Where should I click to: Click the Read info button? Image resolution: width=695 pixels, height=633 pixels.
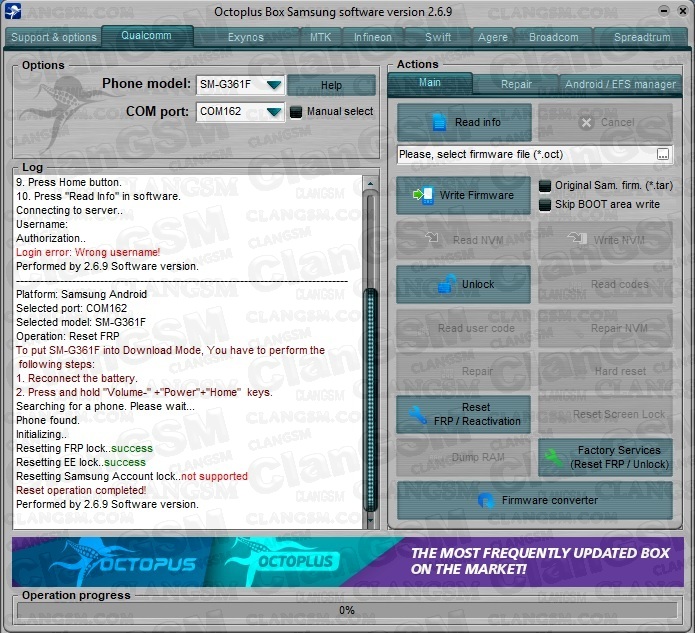(x=464, y=122)
